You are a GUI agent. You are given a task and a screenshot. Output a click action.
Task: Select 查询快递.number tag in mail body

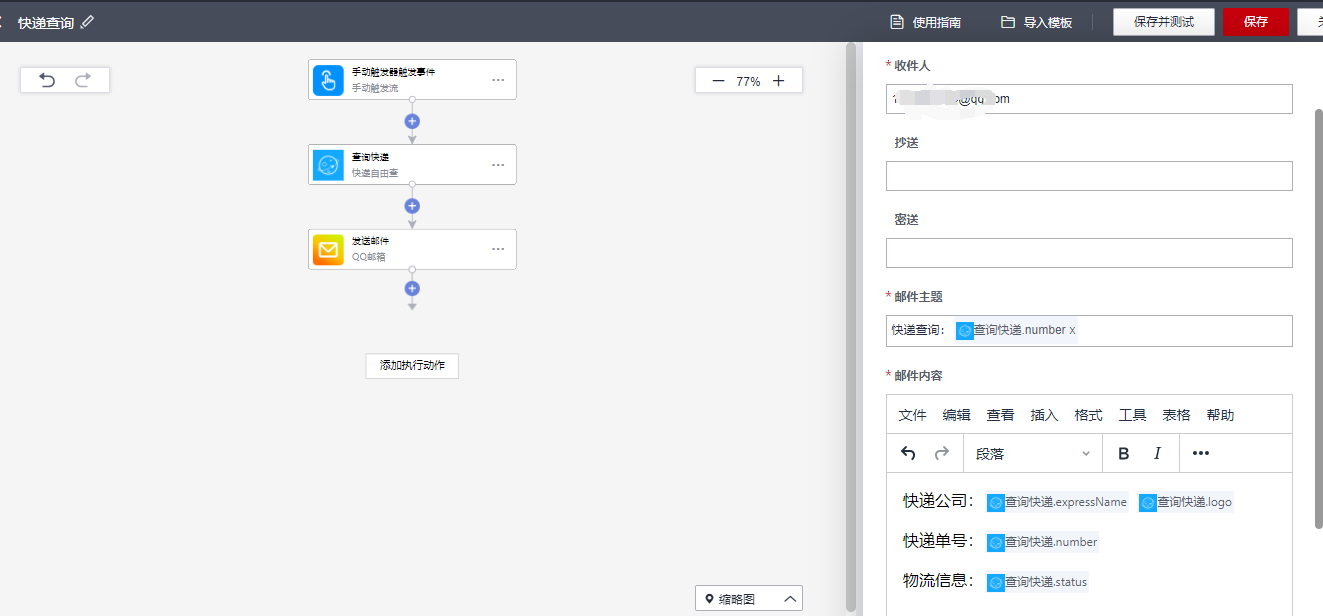point(1042,542)
